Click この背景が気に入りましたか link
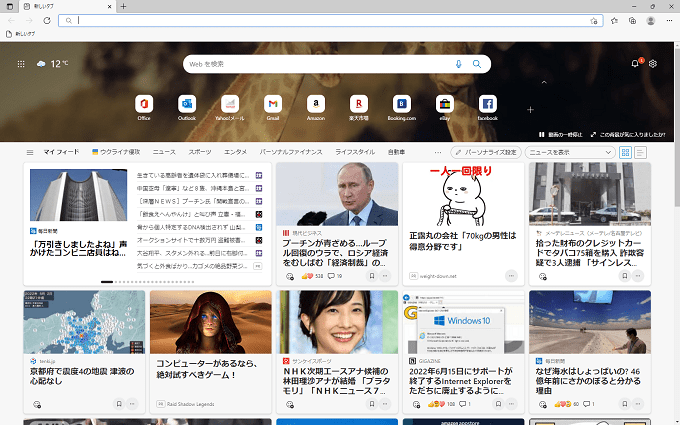This screenshot has width=680, height=425. (628, 134)
